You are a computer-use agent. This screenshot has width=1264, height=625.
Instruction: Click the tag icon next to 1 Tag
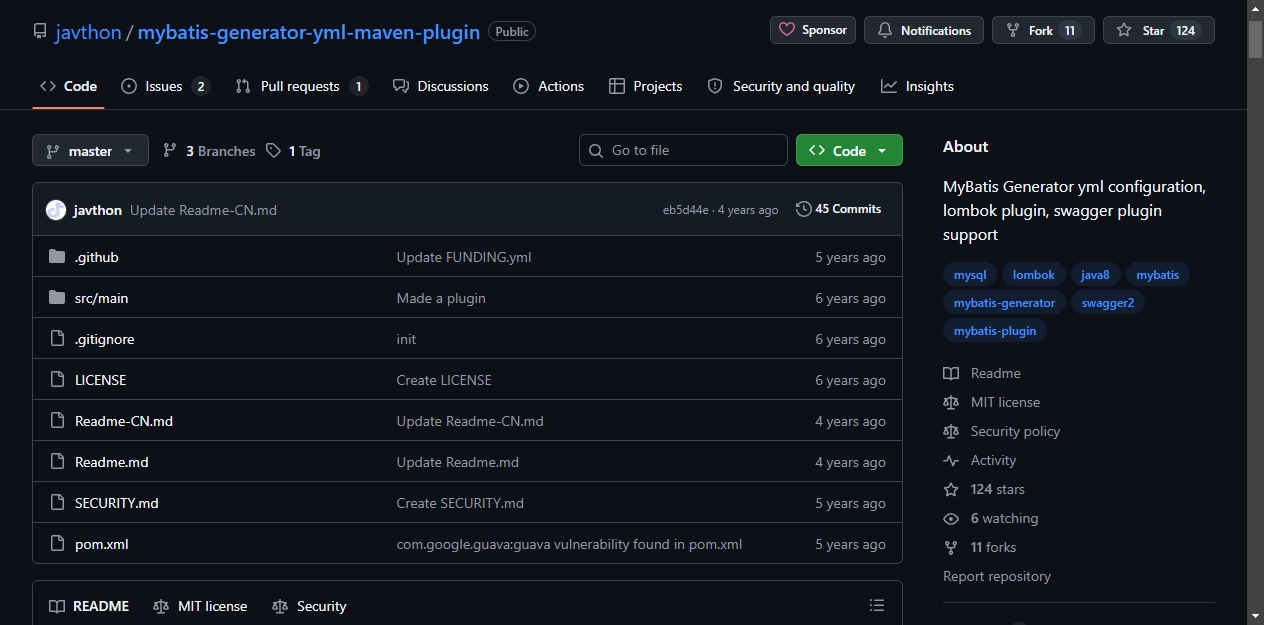[x=273, y=151]
